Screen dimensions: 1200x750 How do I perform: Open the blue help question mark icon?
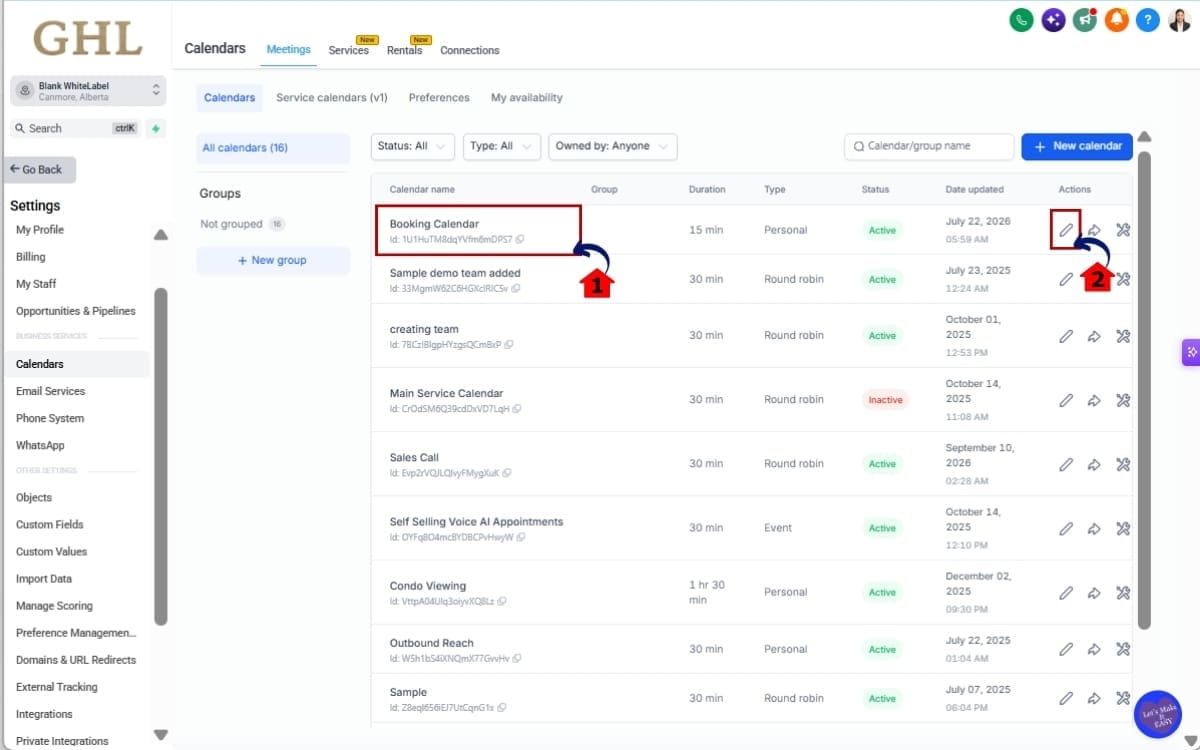click(x=1148, y=19)
